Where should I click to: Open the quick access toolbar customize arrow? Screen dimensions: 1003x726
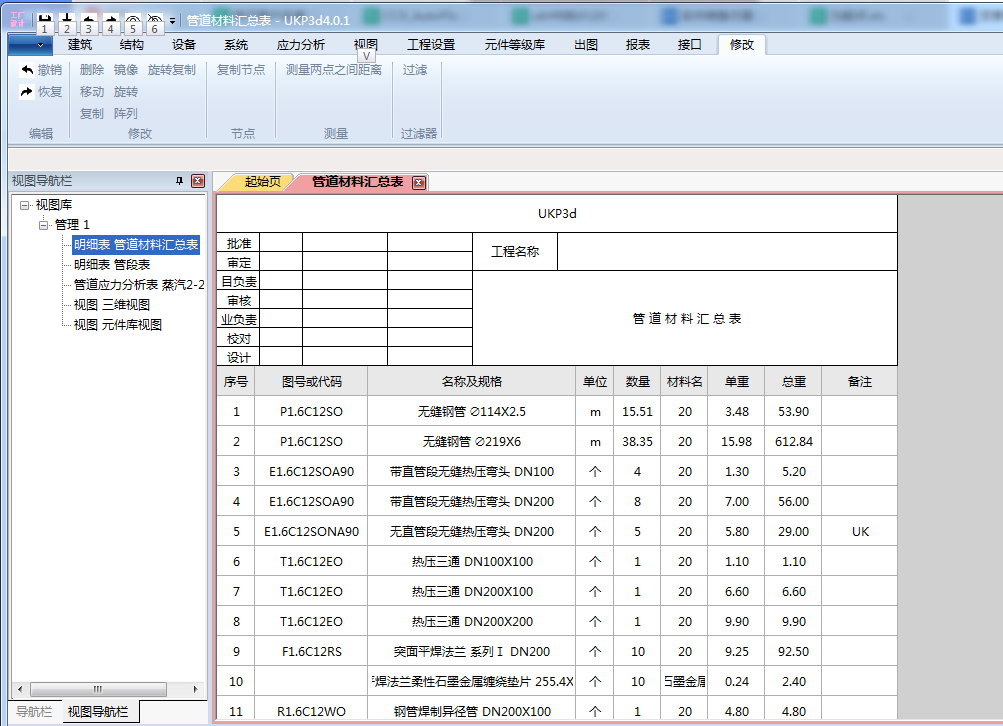tap(173, 20)
